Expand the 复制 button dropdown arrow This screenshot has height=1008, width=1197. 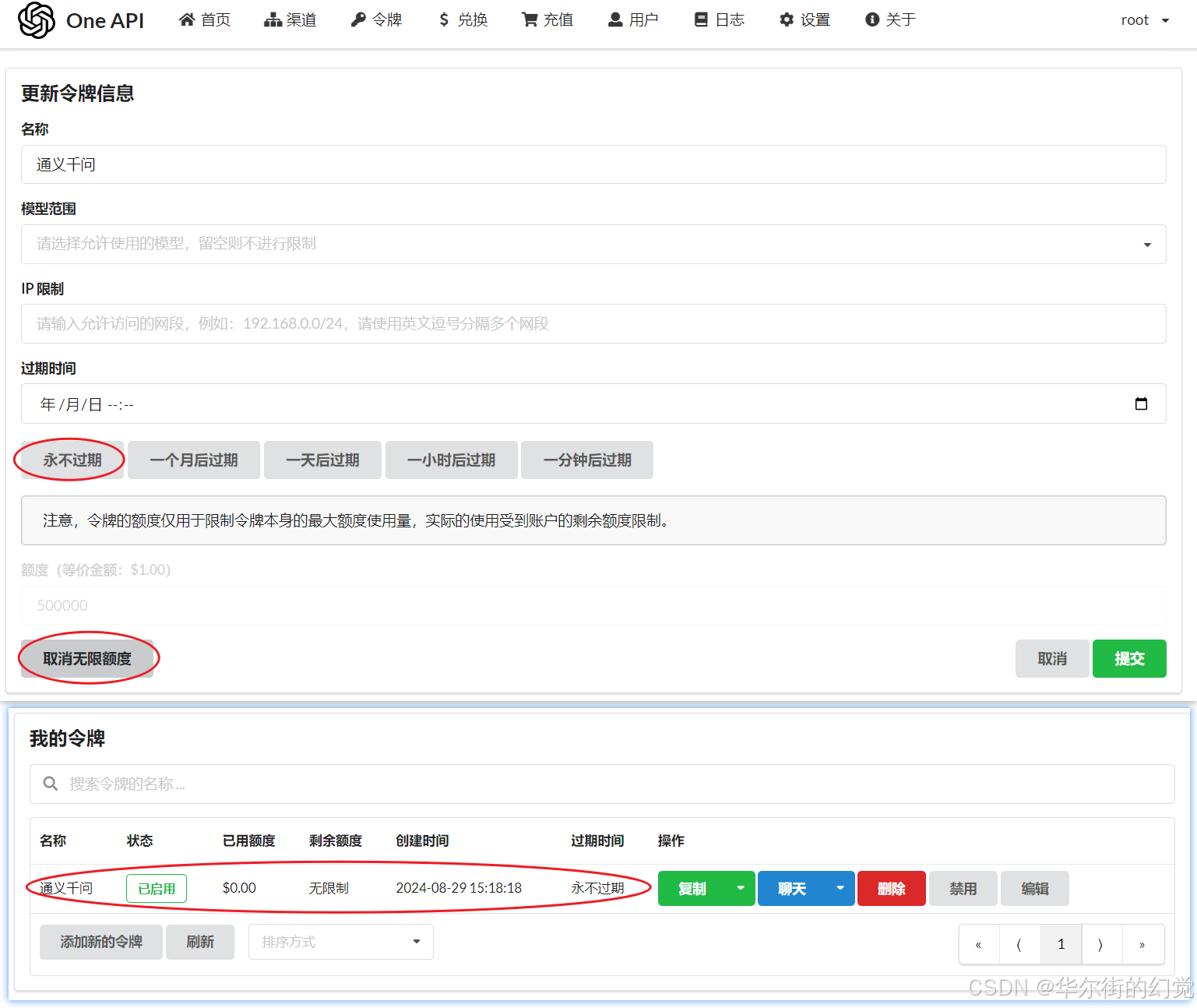tap(741, 889)
